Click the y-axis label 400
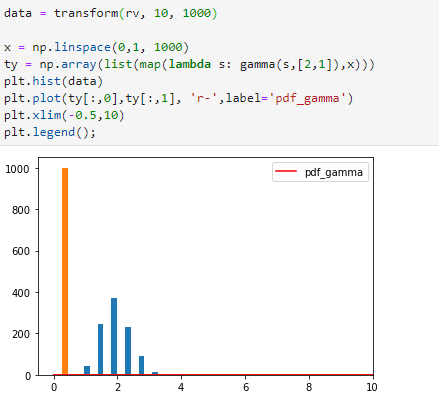This screenshot has width=439, height=407. [21, 293]
